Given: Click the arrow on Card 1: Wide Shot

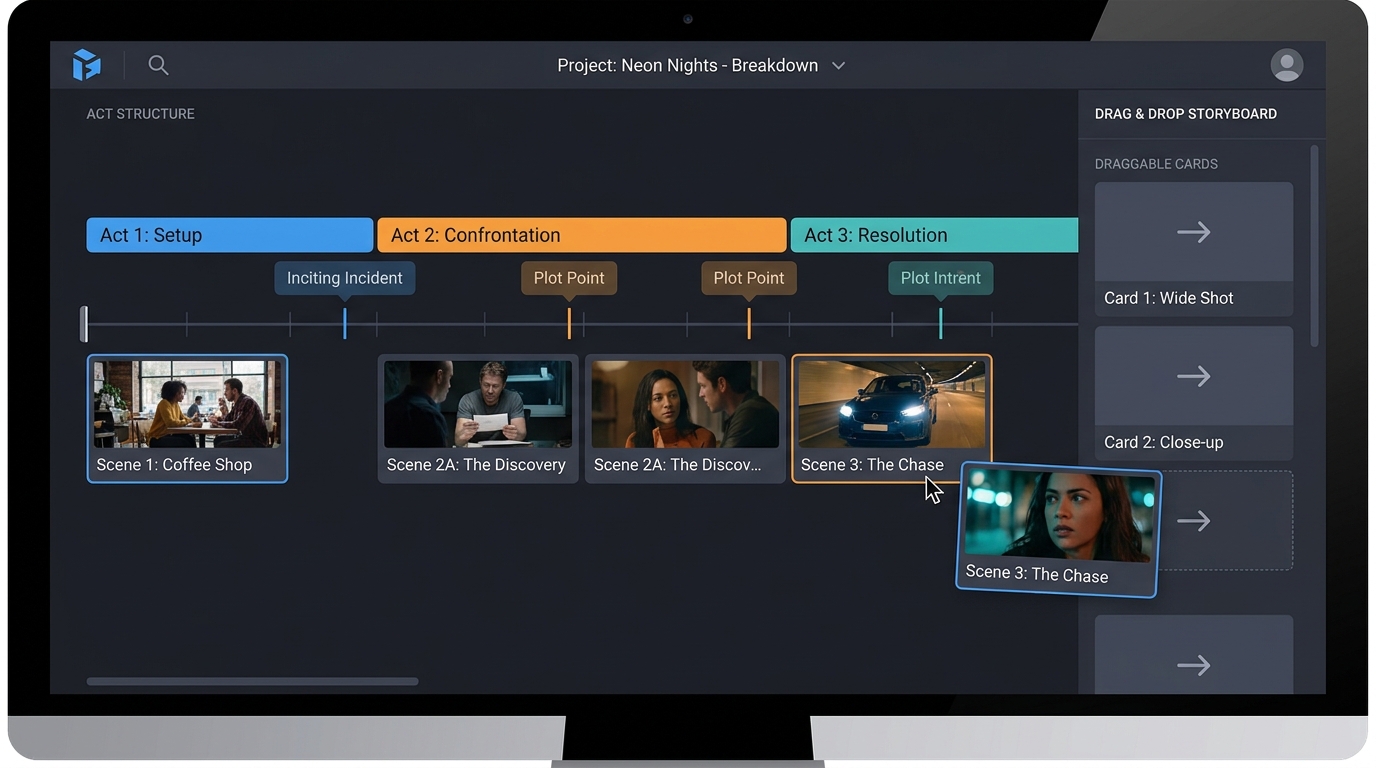Looking at the screenshot, I should [x=1194, y=232].
